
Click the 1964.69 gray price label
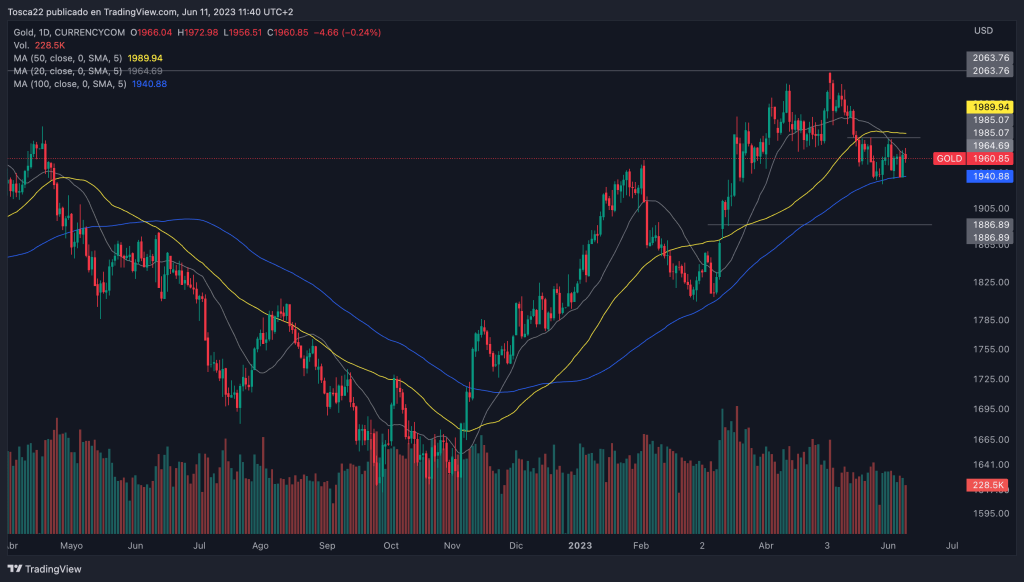click(990, 146)
